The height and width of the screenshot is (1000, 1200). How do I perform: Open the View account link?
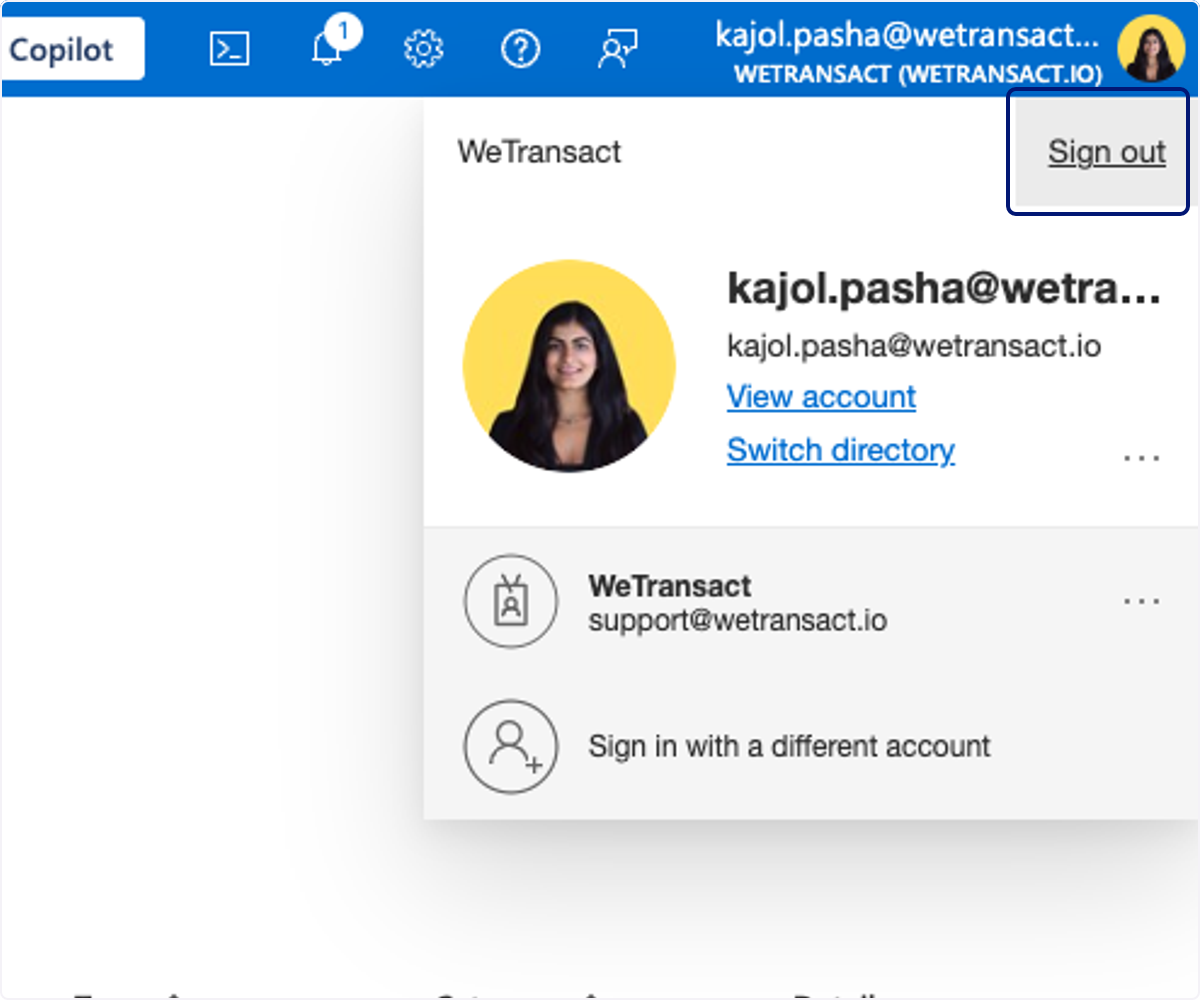pyautogui.click(x=821, y=397)
